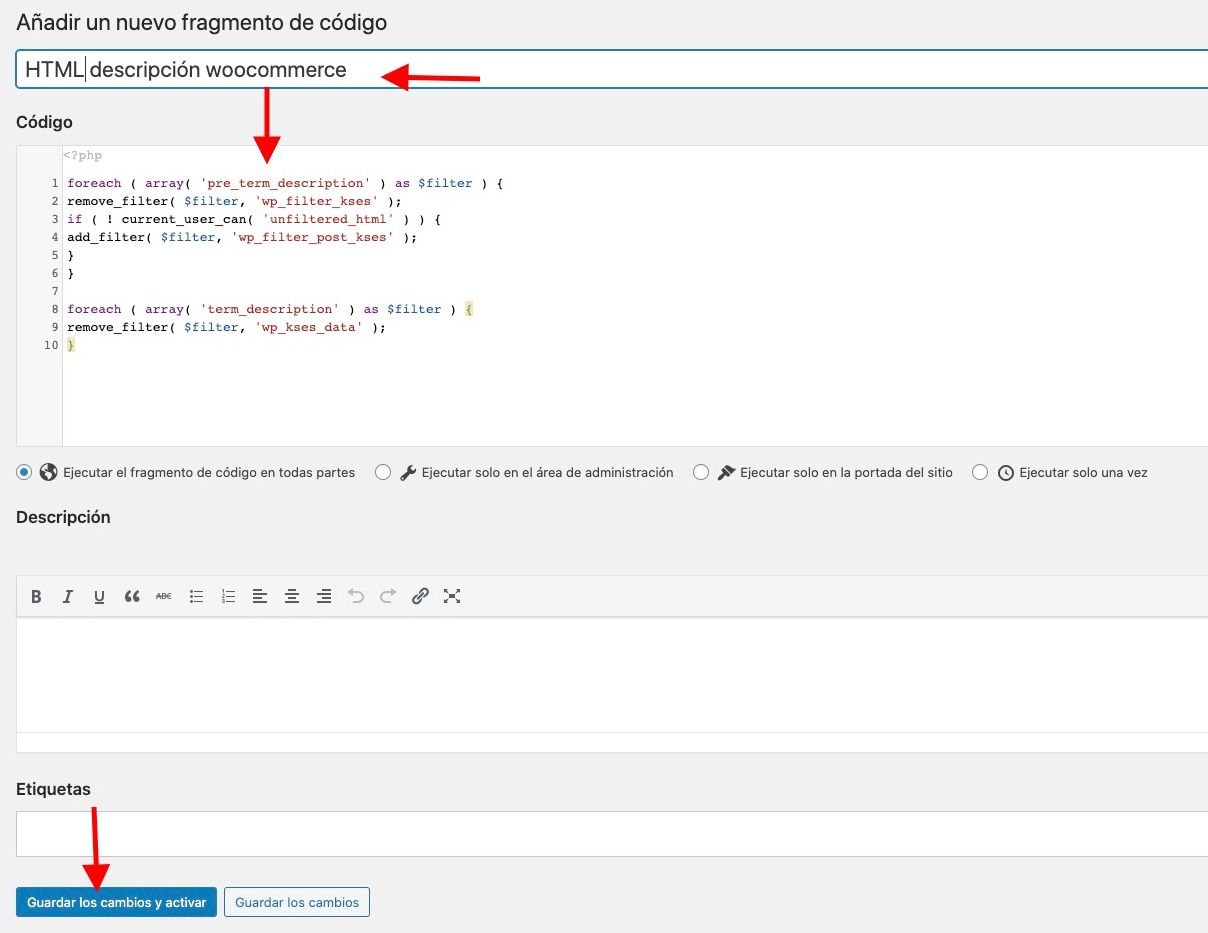This screenshot has height=933, width=1208.
Task: Click inside the description text area
Action: (x=612, y=675)
